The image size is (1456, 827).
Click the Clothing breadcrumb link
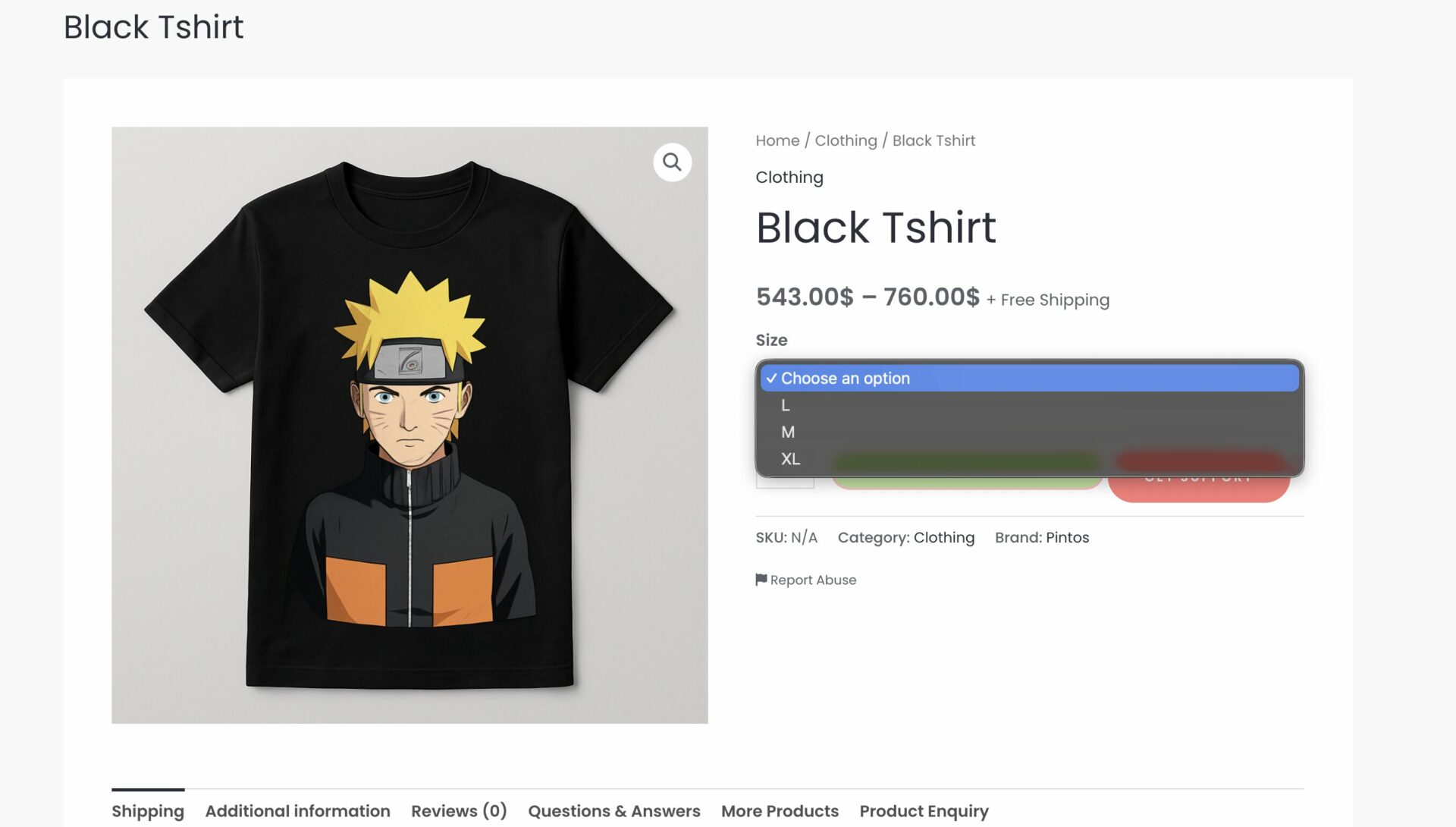846,140
